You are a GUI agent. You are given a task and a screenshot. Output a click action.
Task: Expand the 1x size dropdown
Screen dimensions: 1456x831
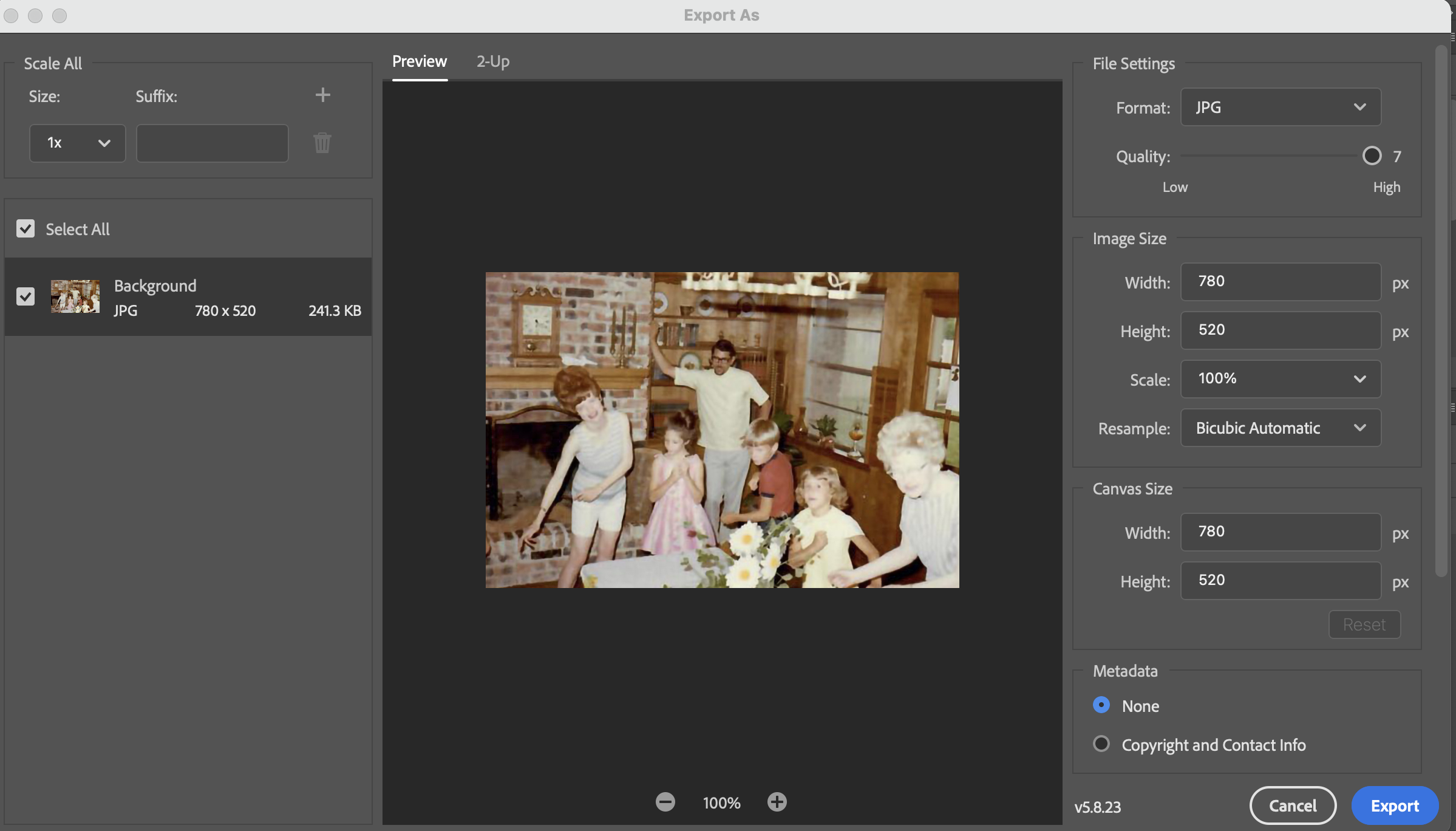77,143
